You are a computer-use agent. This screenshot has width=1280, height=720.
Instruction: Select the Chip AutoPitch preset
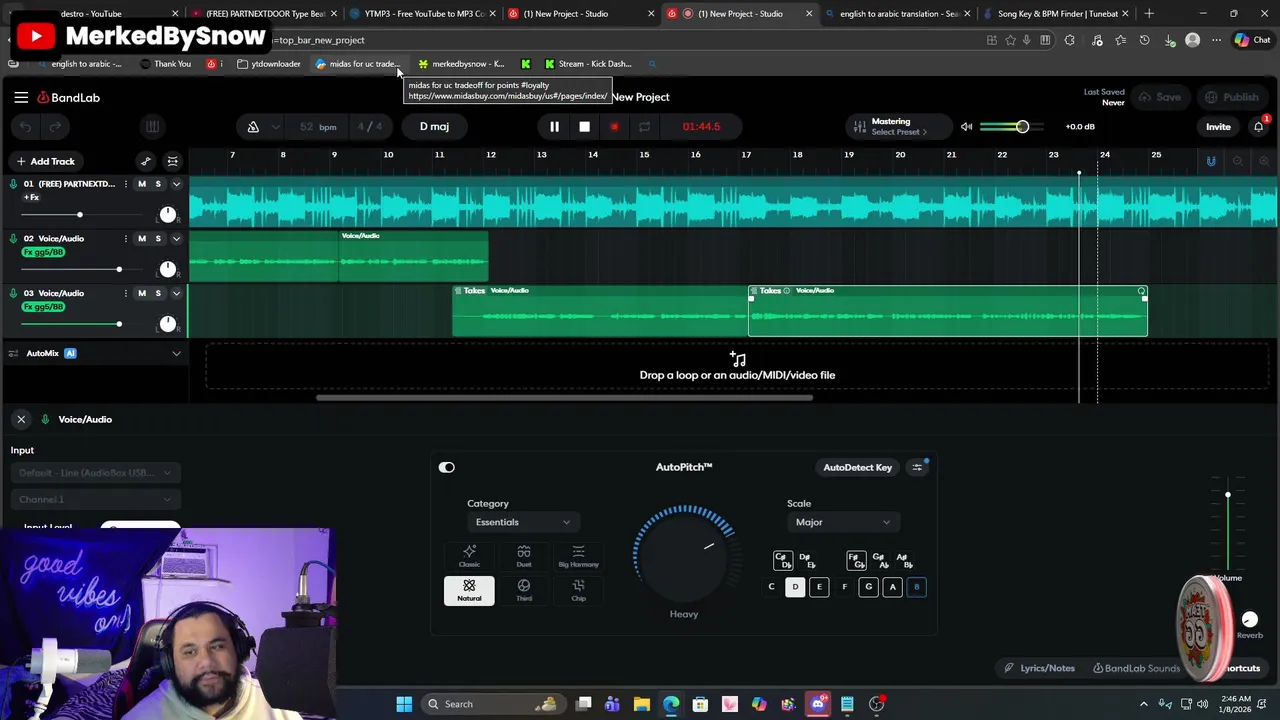(578, 590)
